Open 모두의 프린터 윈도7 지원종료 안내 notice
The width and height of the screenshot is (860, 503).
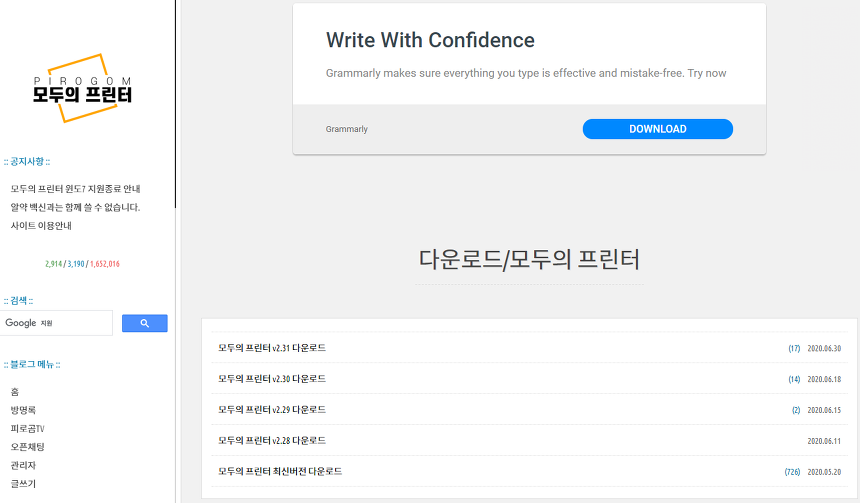coord(75,189)
